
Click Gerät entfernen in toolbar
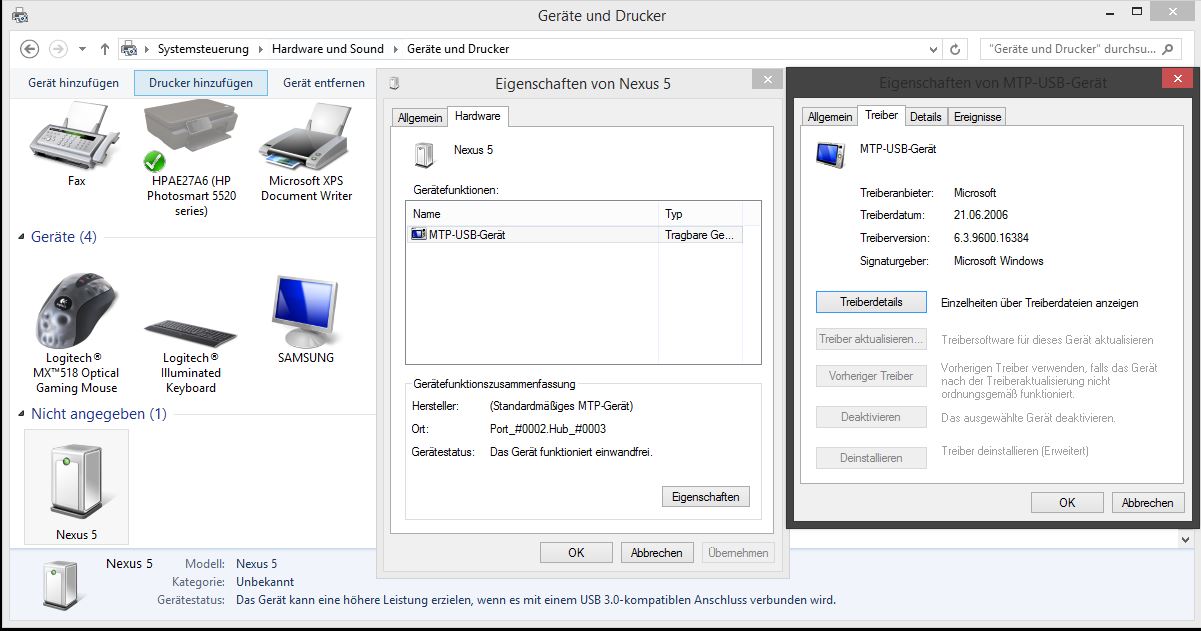point(324,83)
